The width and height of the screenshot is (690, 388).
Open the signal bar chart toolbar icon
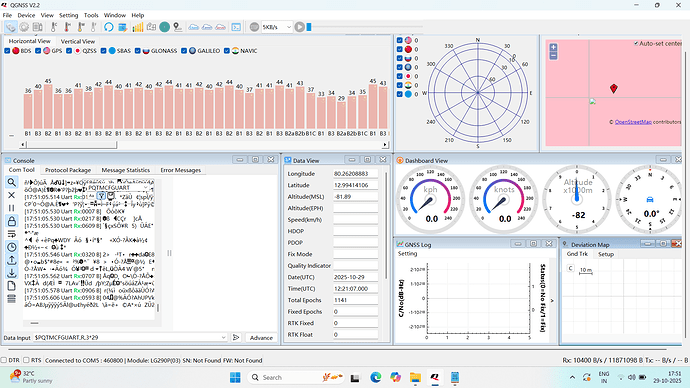[138, 27]
